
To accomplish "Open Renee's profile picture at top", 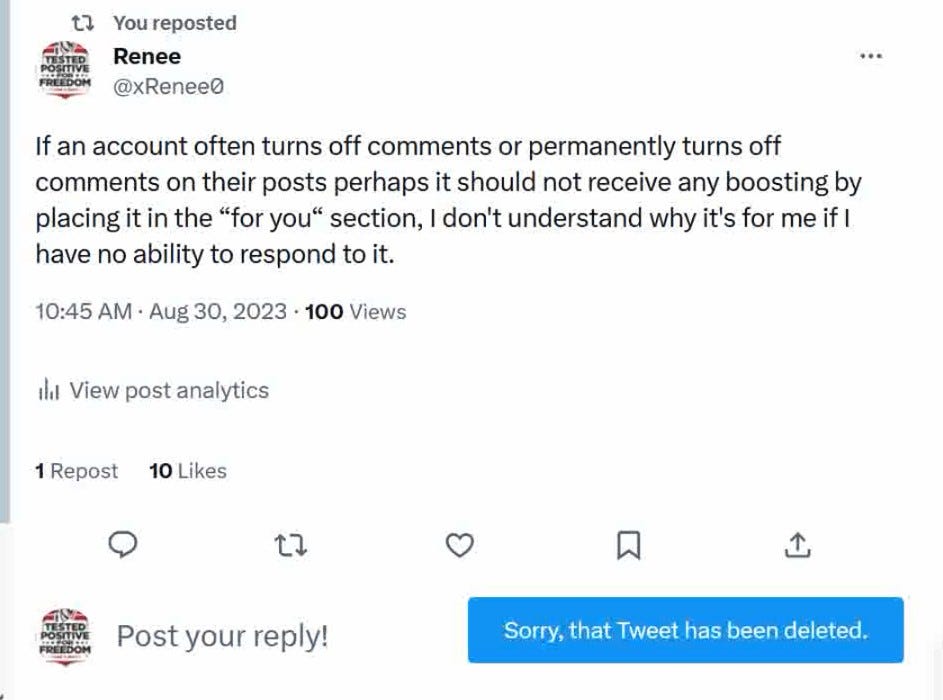I will coord(65,70).
